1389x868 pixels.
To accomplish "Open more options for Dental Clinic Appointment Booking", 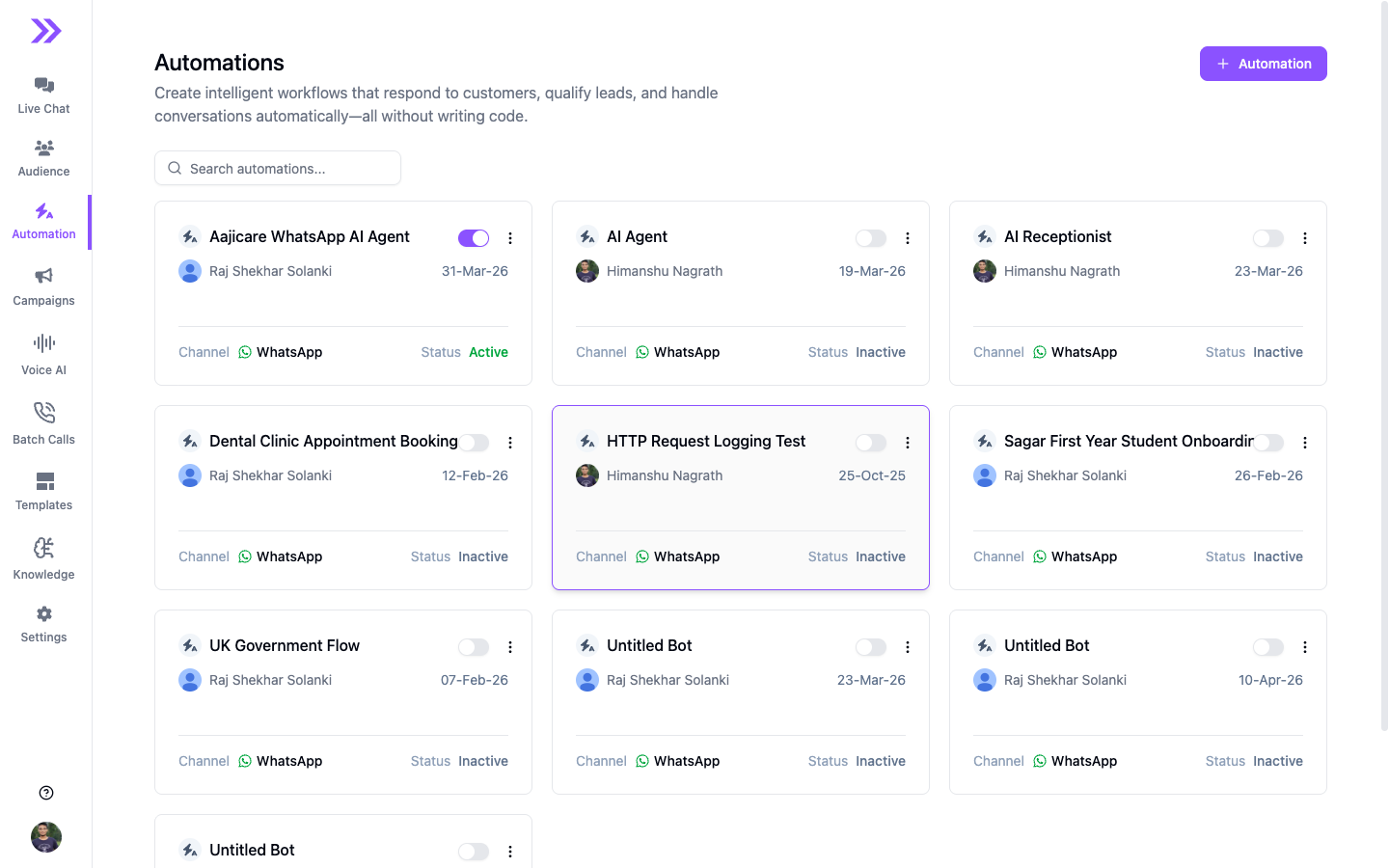I will pyautogui.click(x=510, y=443).
